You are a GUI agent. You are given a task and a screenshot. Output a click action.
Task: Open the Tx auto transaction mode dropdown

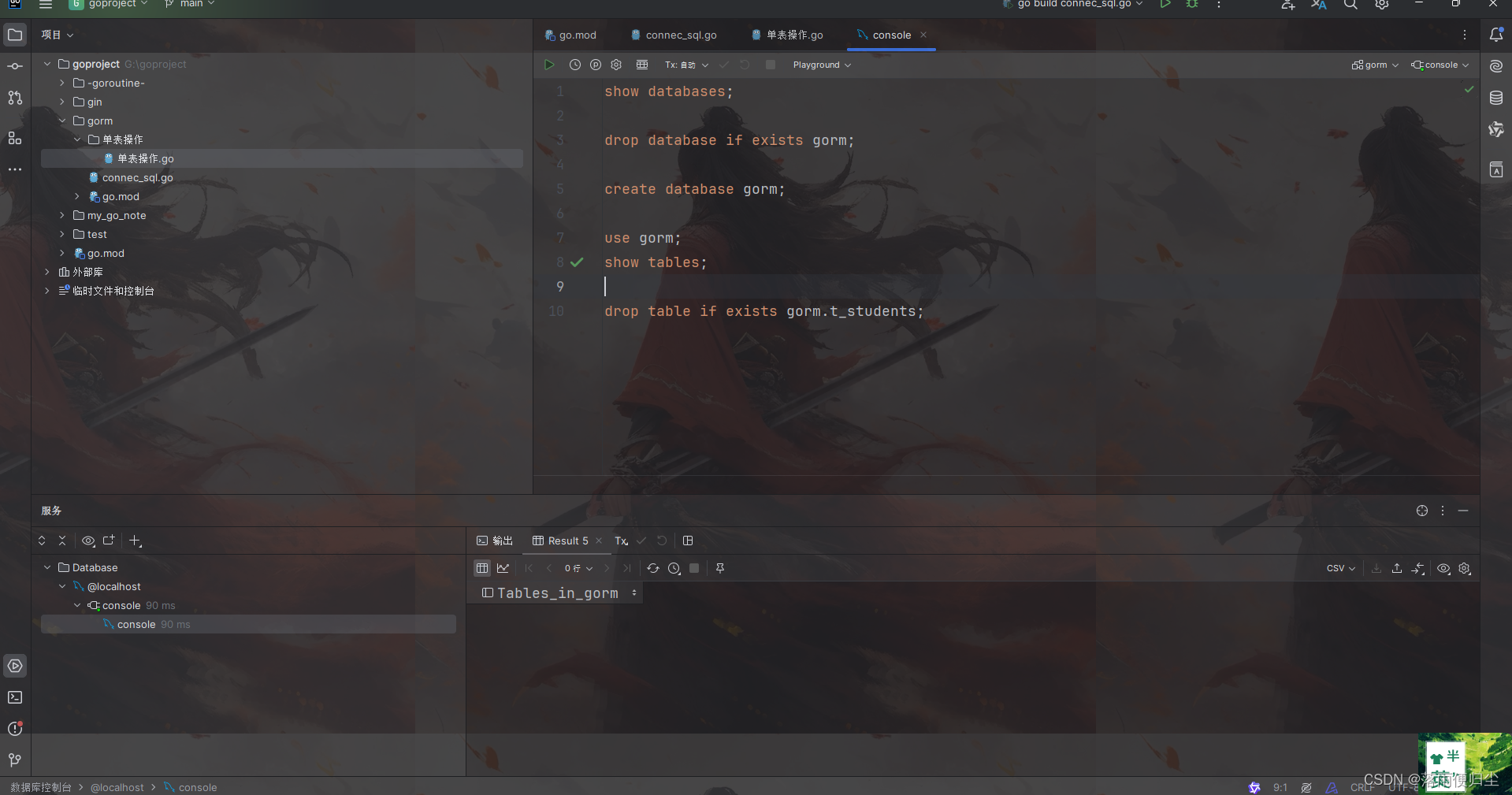(x=686, y=65)
